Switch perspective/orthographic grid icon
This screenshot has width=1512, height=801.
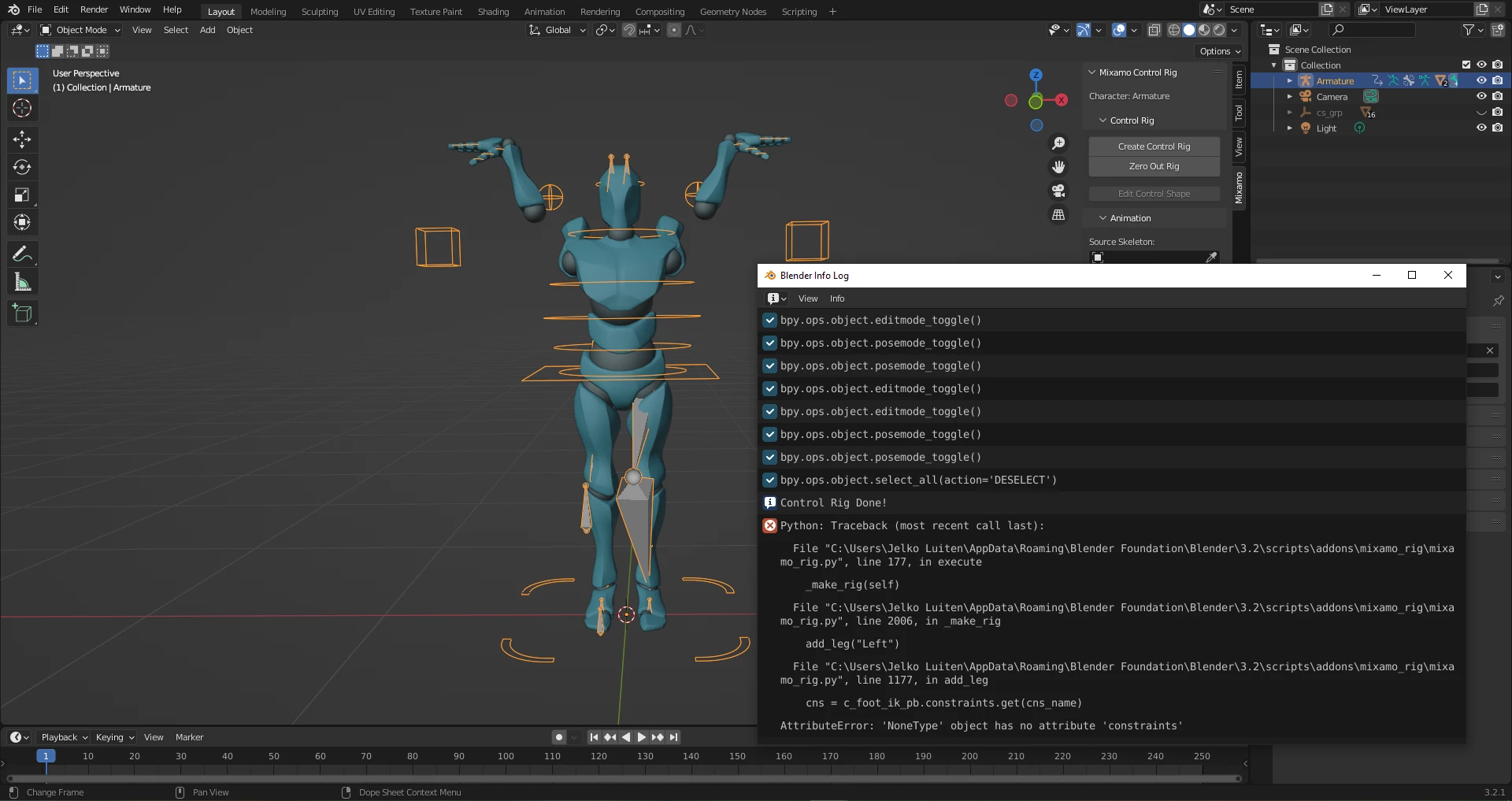[1058, 214]
